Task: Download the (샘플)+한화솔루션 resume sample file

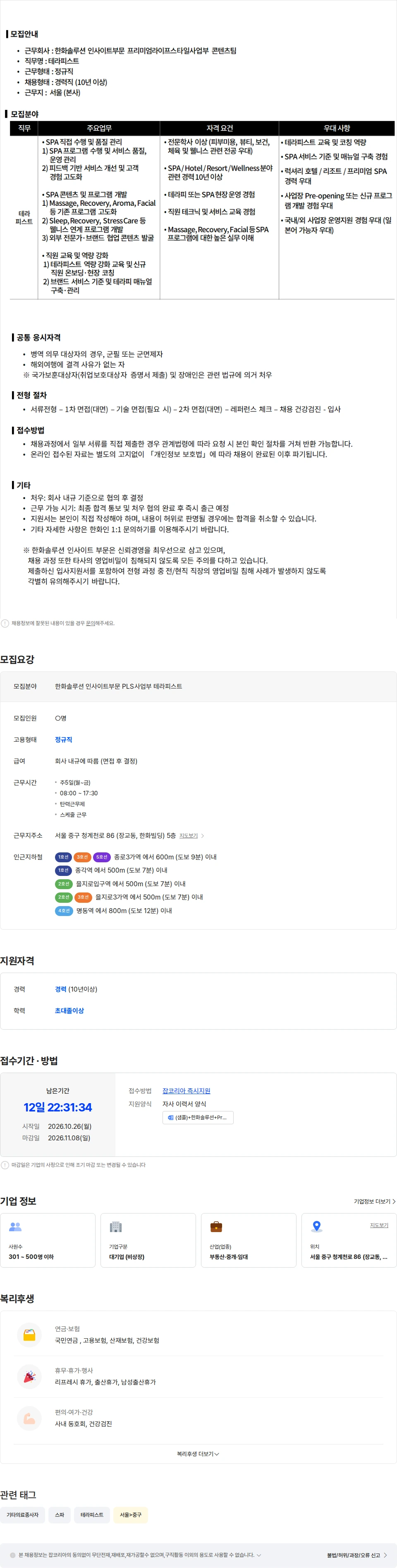Action: [198, 1118]
